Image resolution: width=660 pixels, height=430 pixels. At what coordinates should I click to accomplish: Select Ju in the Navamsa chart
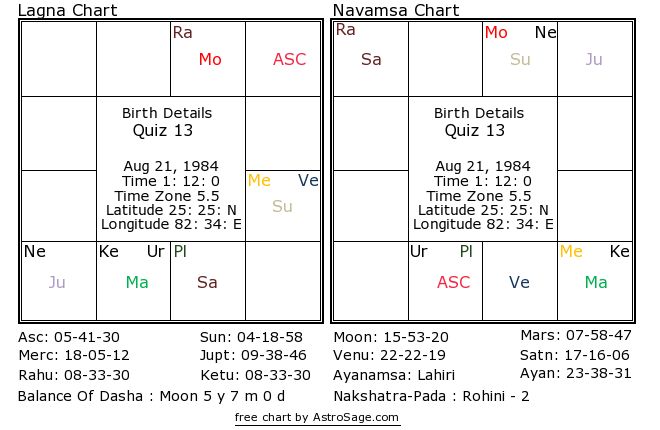[594, 60]
